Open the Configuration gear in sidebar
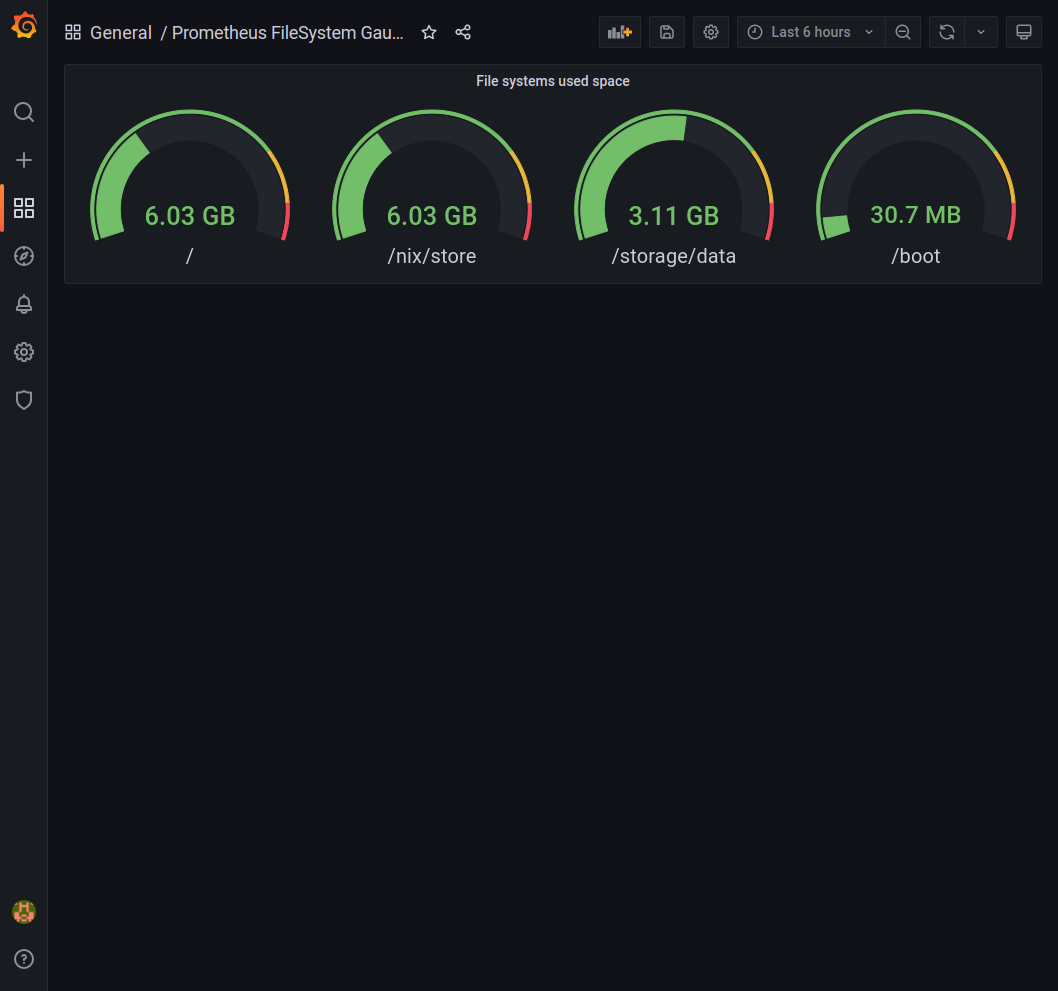This screenshot has width=1058, height=991. pos(24,351)
